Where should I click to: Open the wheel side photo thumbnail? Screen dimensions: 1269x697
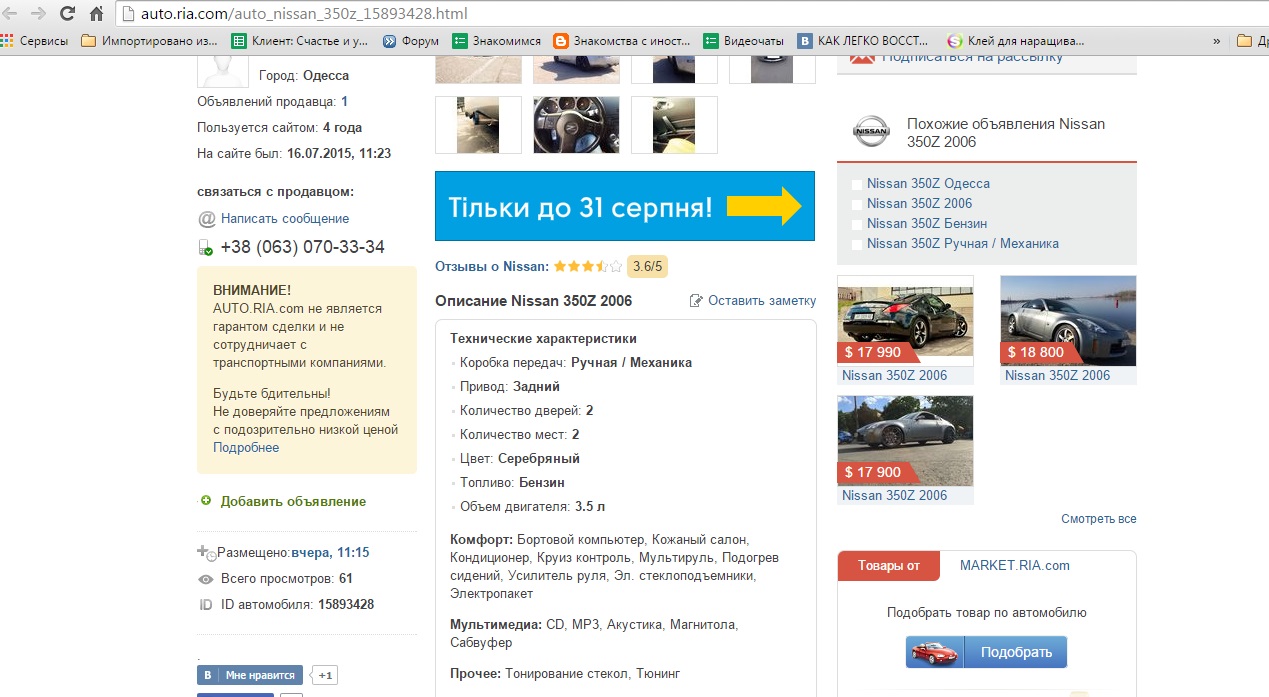[478, 124]
